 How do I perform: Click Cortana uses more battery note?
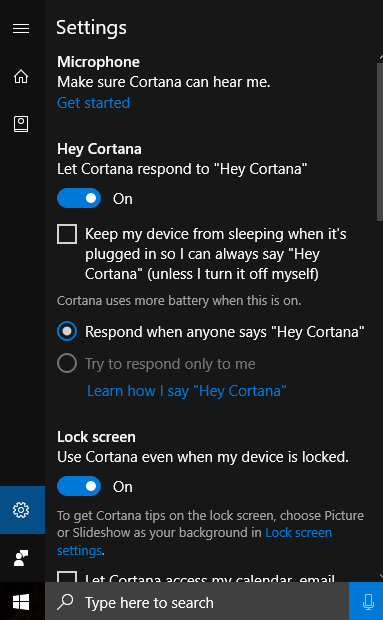[x=179, y=301]
